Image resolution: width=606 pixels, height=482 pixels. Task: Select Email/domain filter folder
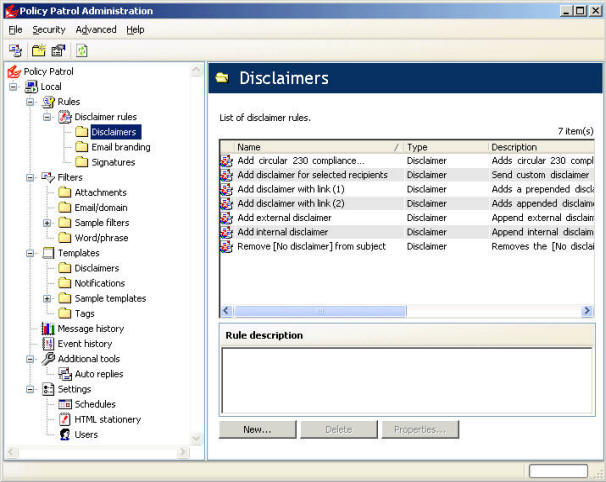[x=101, y=208]
